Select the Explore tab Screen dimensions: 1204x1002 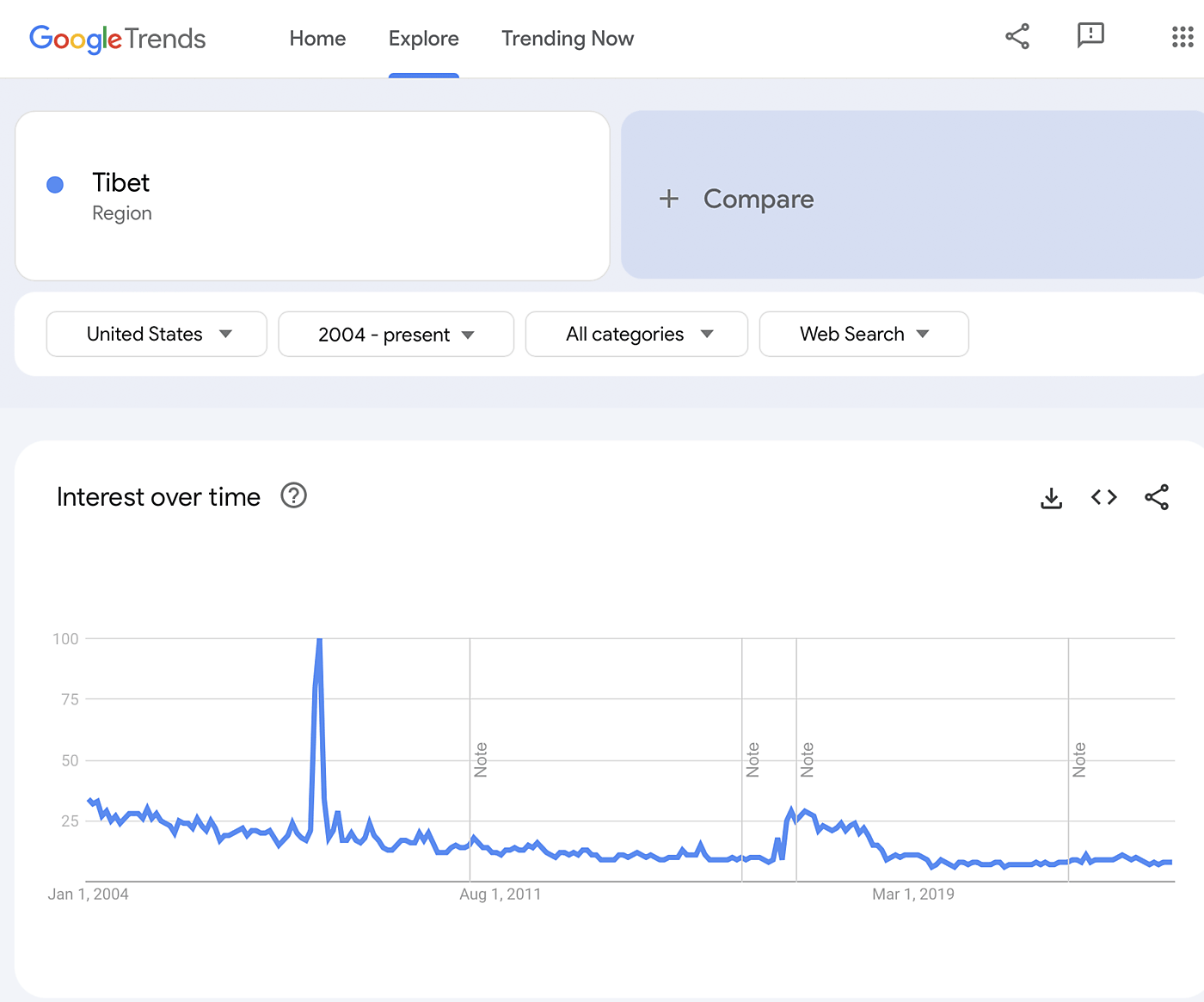[x=423, y=39]
